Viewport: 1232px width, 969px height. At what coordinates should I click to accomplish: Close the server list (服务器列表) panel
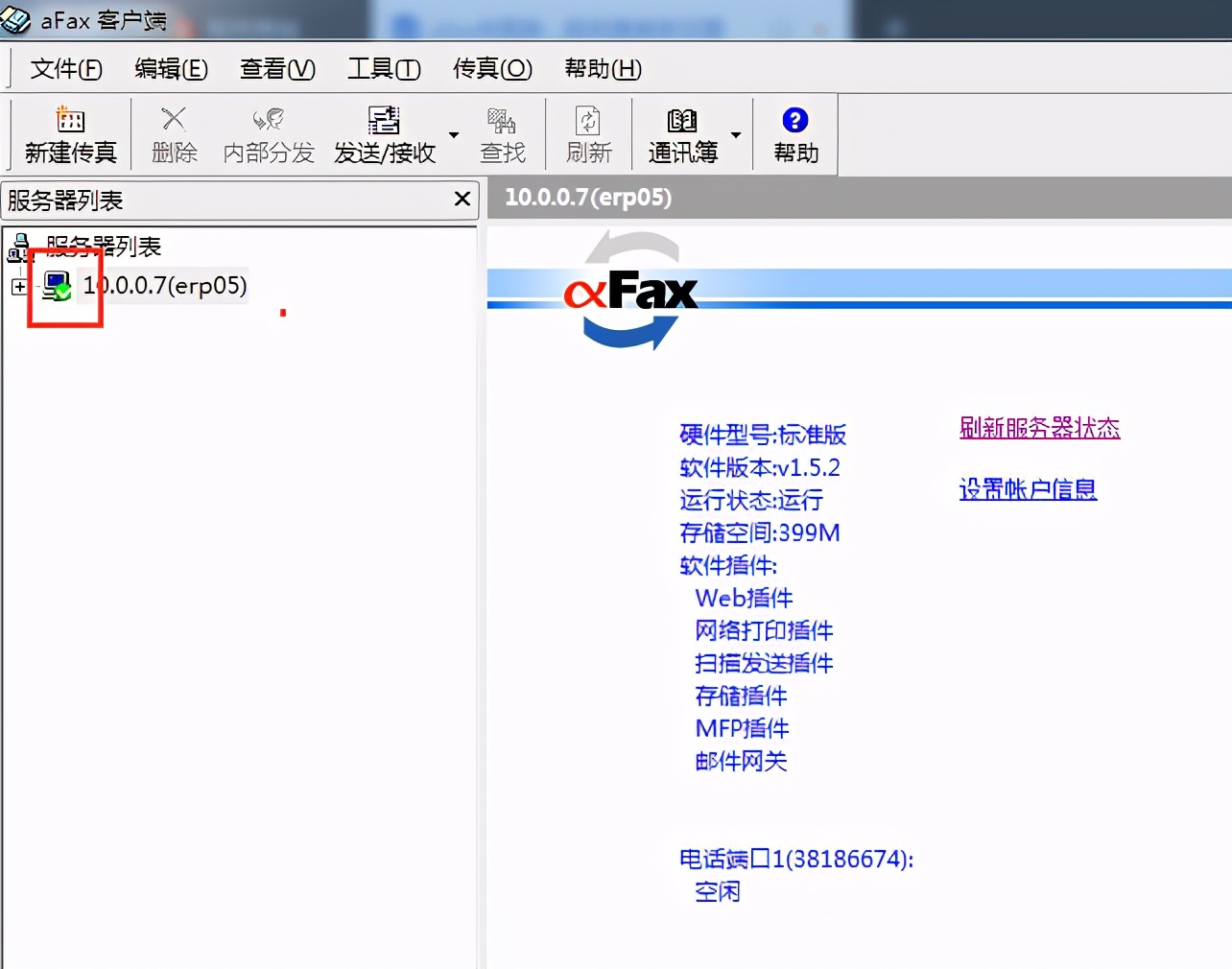462,199
